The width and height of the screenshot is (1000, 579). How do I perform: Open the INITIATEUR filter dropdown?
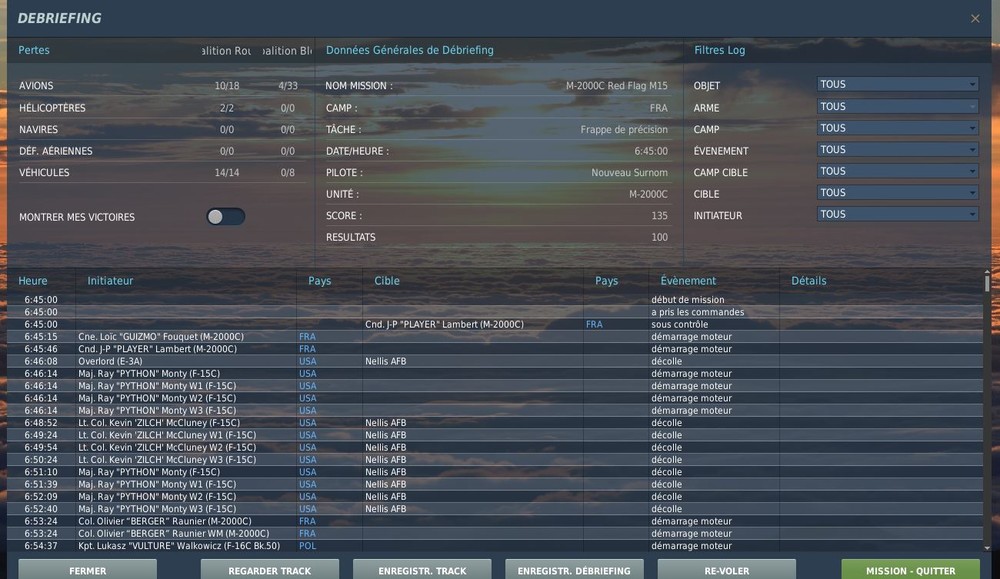point(897,215)
